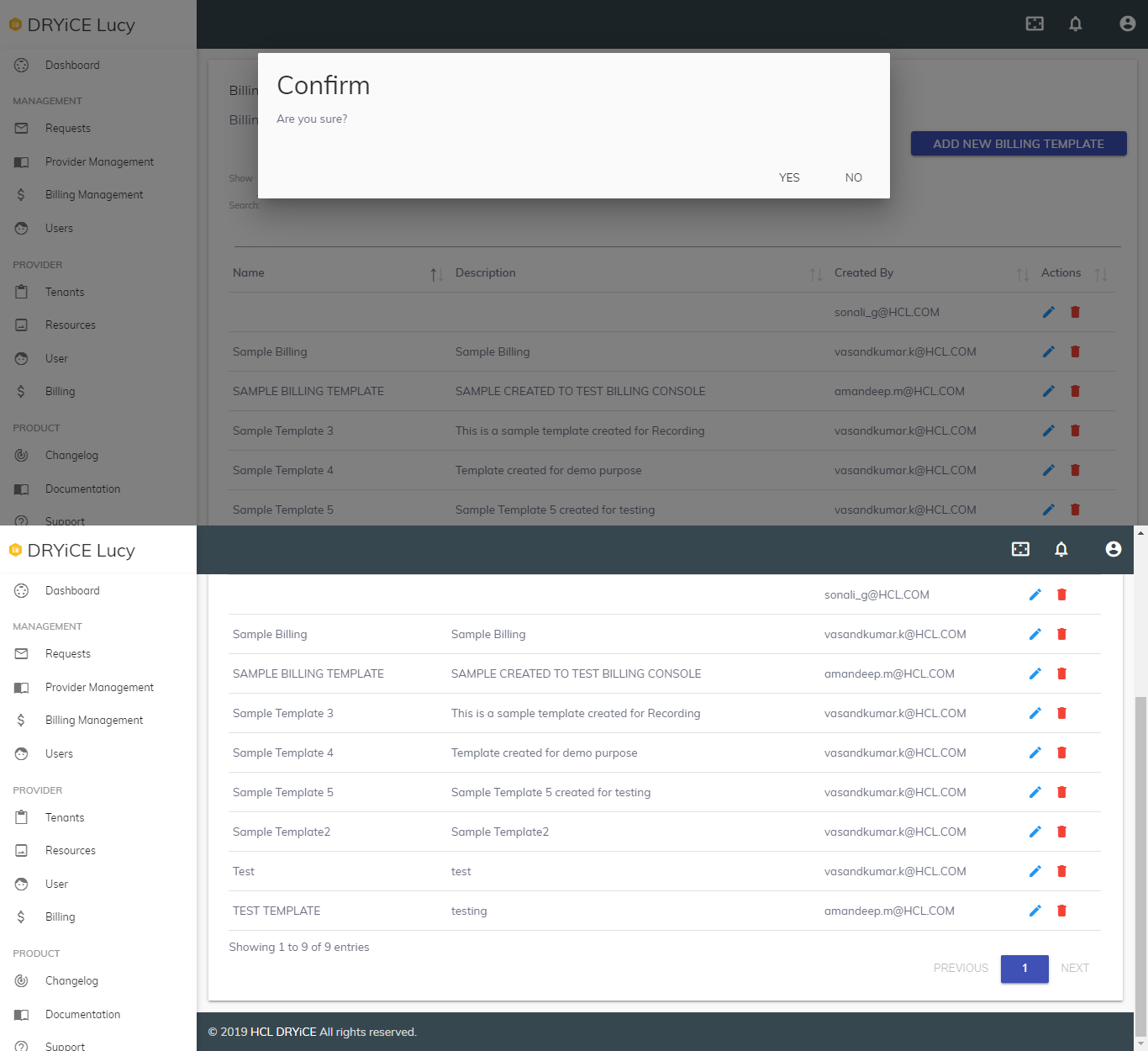Sort by Description using its sort arrows
This screenshot has width=1148, height=1051.
(815, 274)
